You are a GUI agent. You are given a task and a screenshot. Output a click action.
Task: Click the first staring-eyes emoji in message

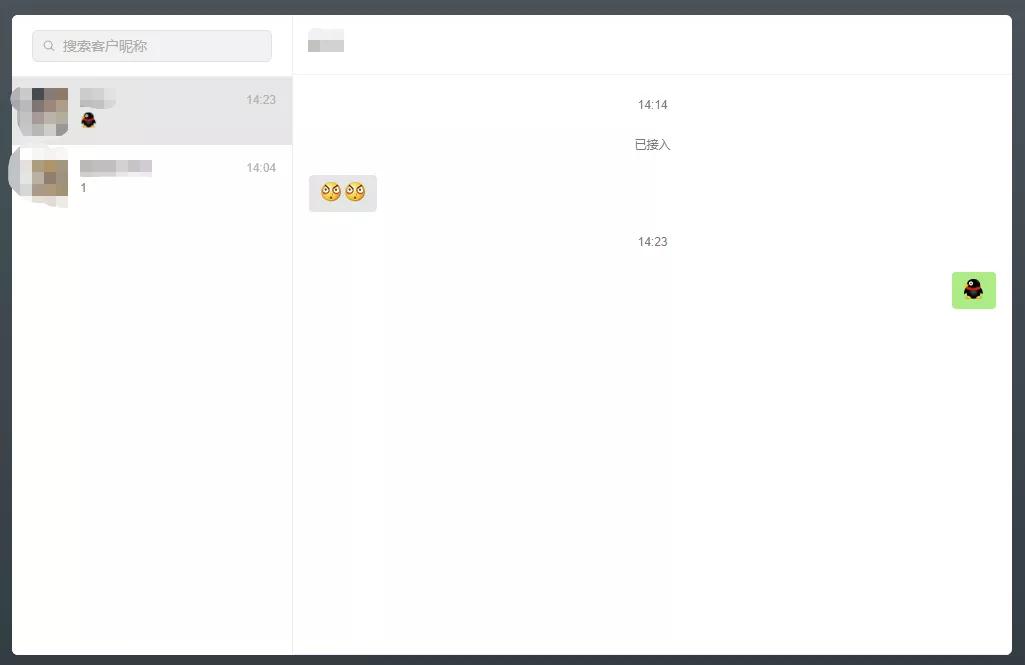331,192
